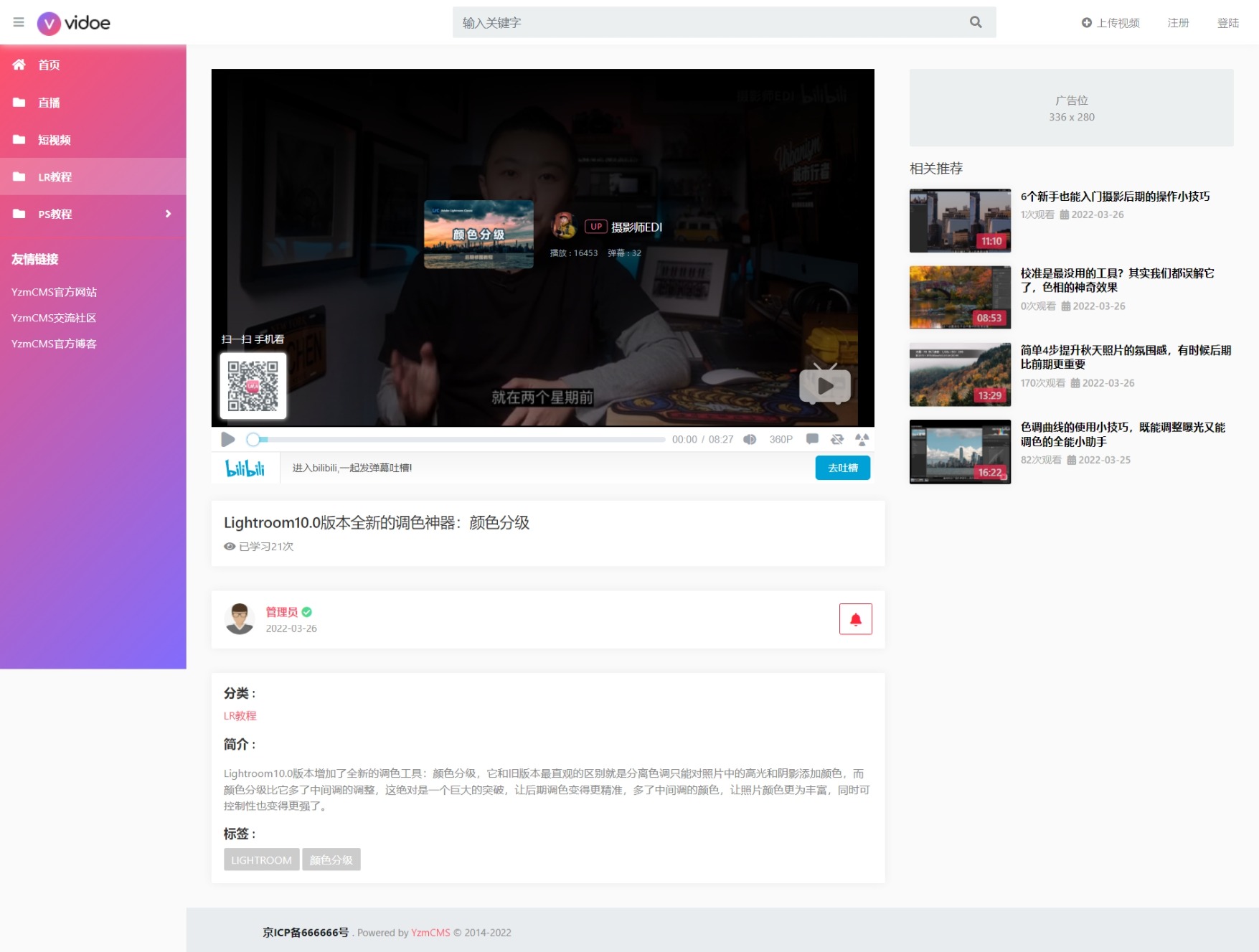Click the 京ICP备666666号 footer text

point(306,933)
